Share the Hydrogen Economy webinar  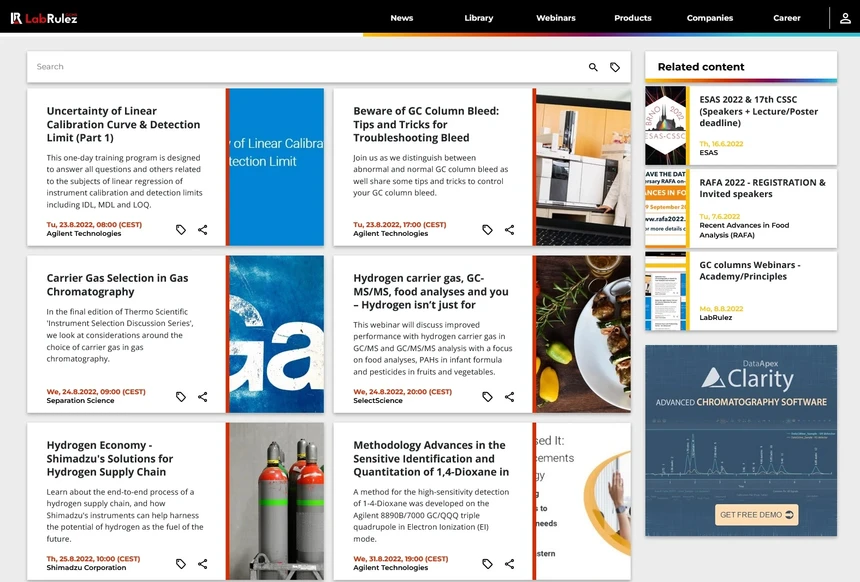(x=202, y=563)
